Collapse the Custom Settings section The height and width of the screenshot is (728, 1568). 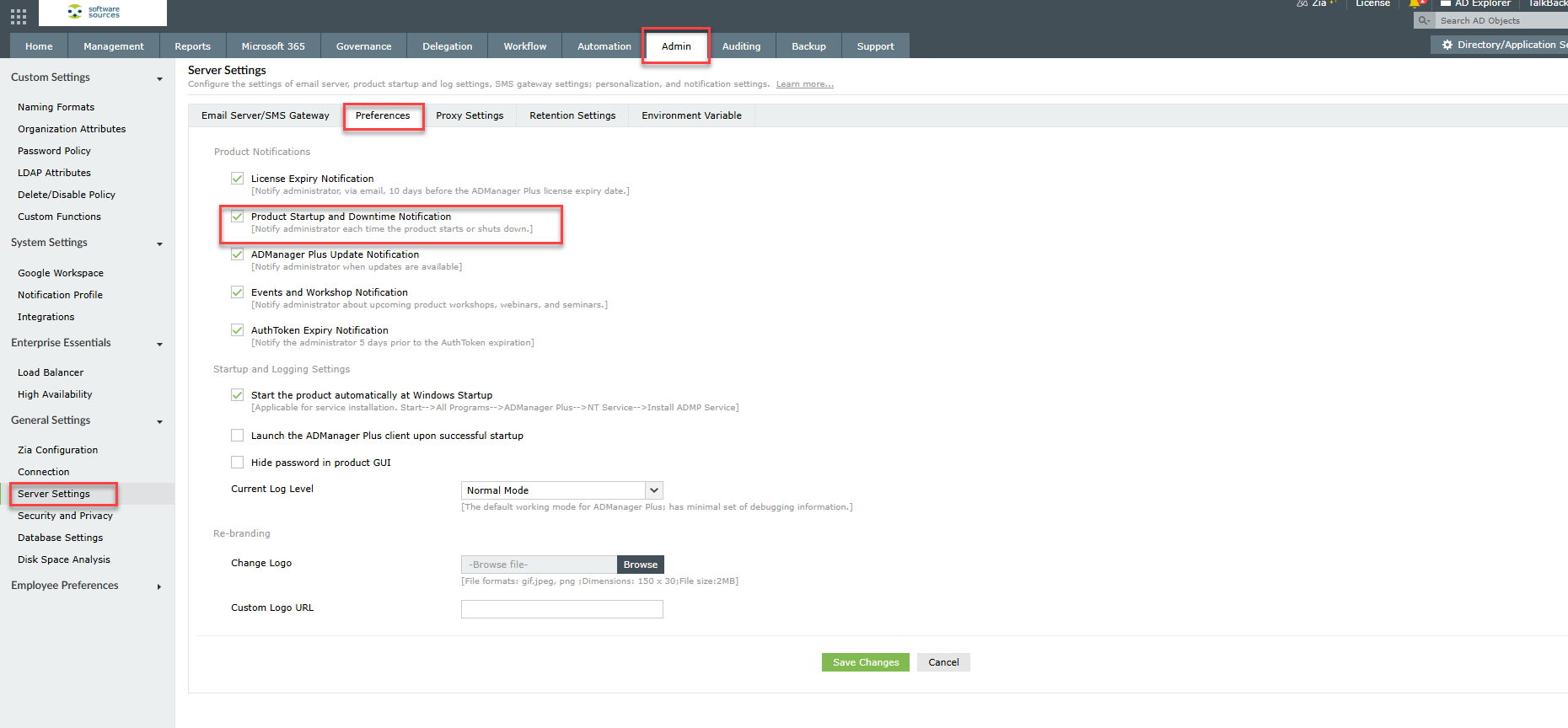(159, 78)
